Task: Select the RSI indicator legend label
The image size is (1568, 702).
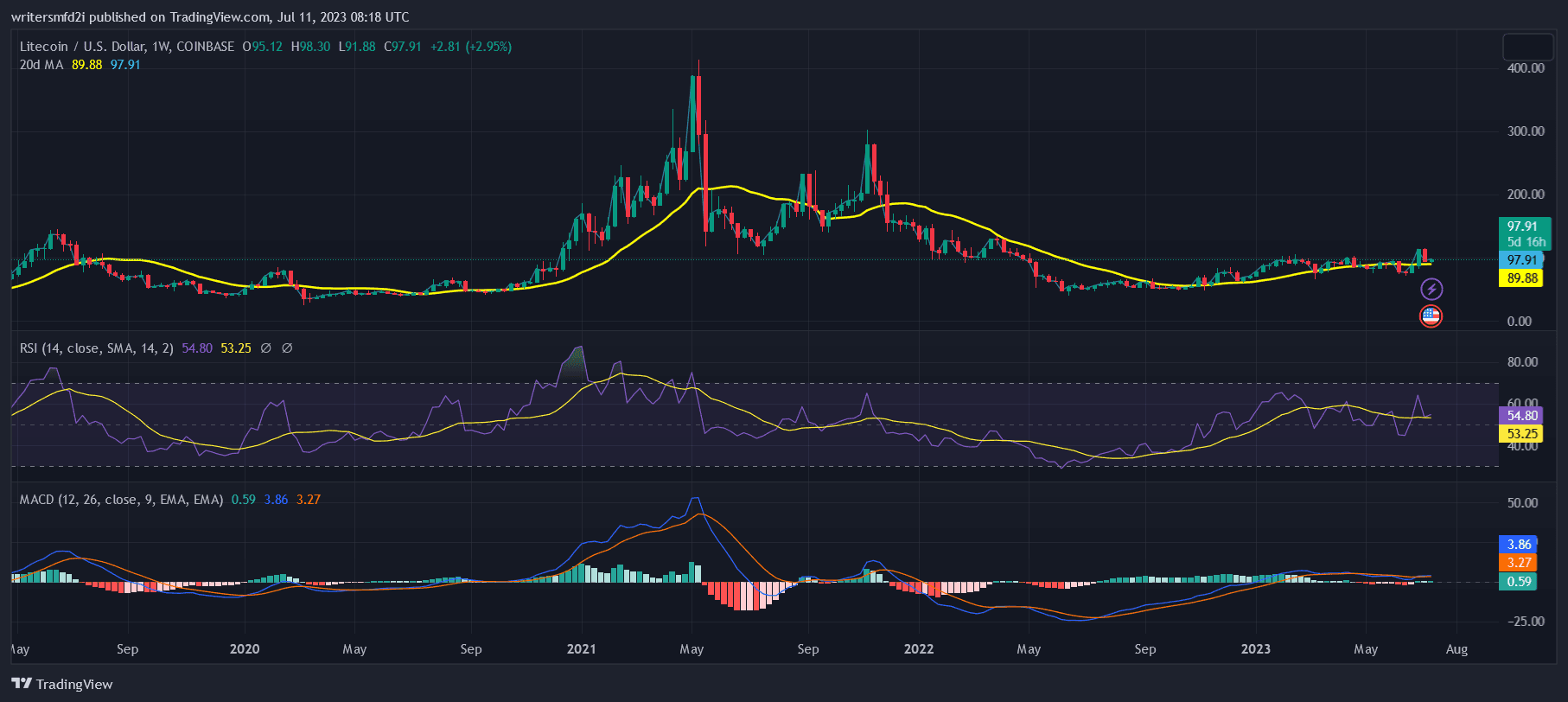Action: [x=96, y=348]
